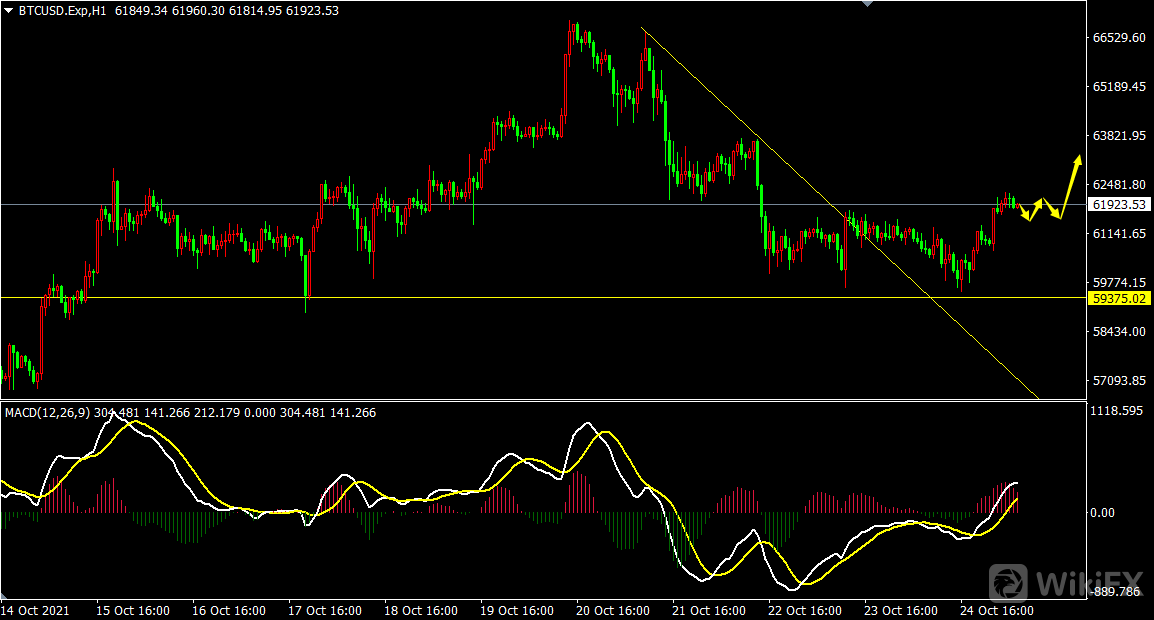Click the low value 61814.95 in header
The width and height of the screenshot is (1154, 620).
(x=255, y=11)
